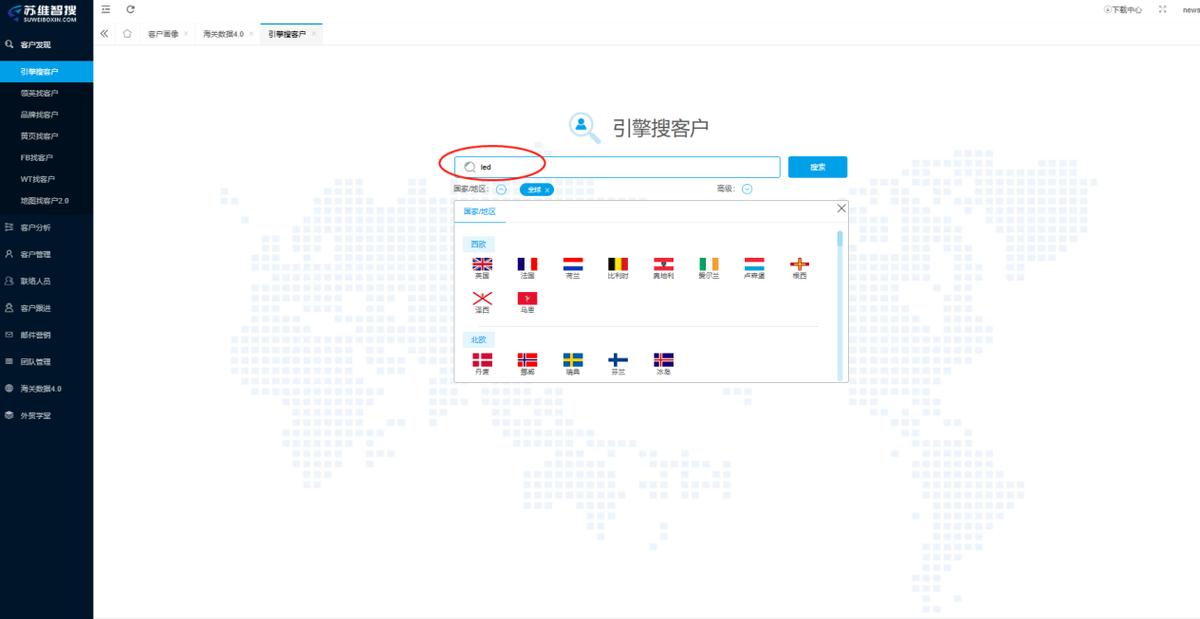Screen dimensions: 1200x619
Task: Select 地图找客户2.0 from sidebar
Action: [x=46, y=202]
